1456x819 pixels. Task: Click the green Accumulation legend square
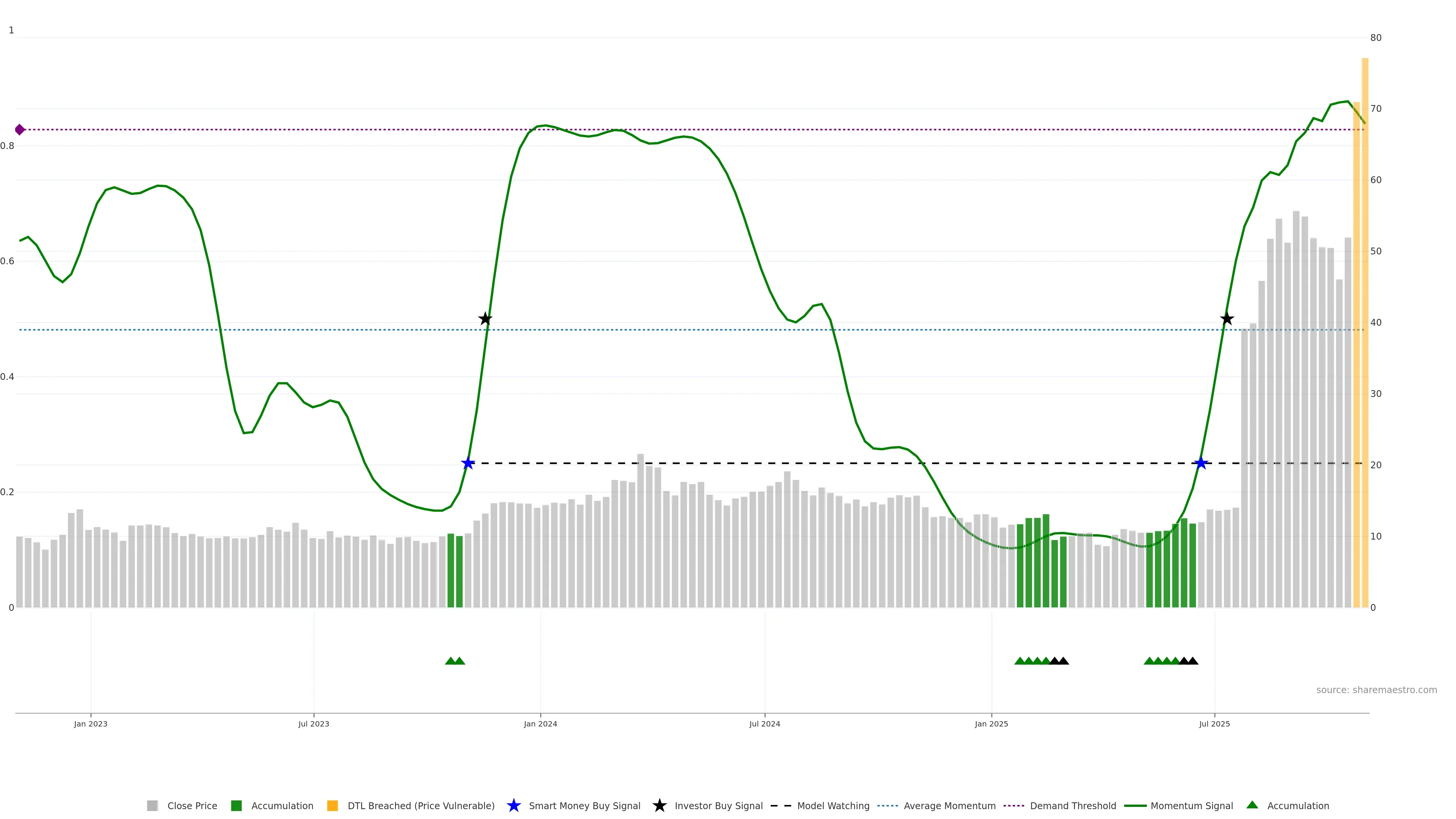coord(236,806)
